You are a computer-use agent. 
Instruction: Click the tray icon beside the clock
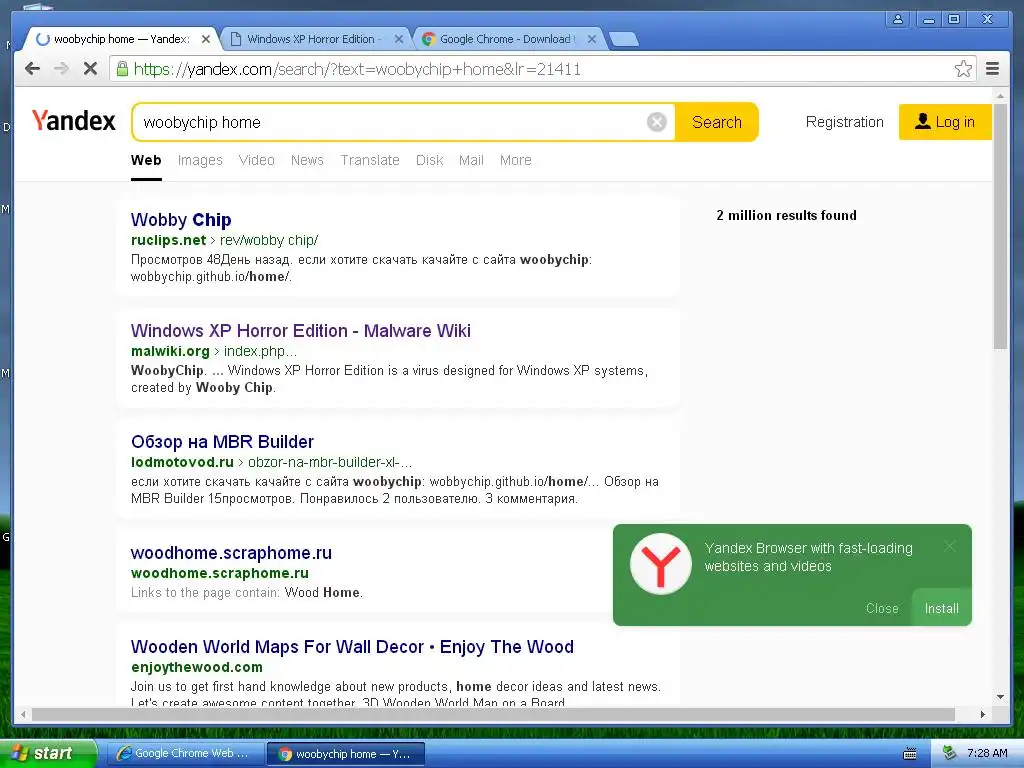click(950, 753)
